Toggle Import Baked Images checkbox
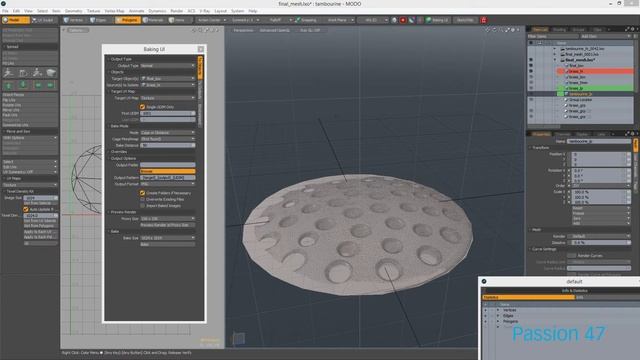 click(x=142, y=206)
